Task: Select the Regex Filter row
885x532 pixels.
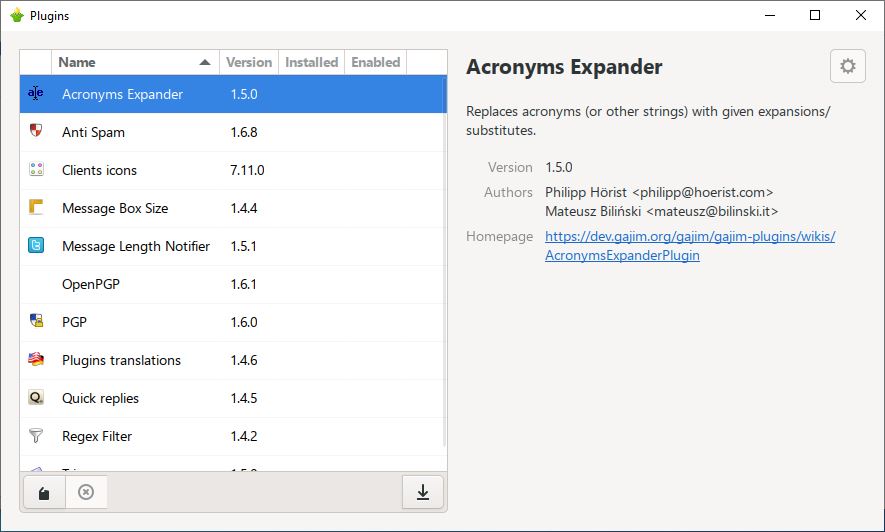Action: (232, 436)
